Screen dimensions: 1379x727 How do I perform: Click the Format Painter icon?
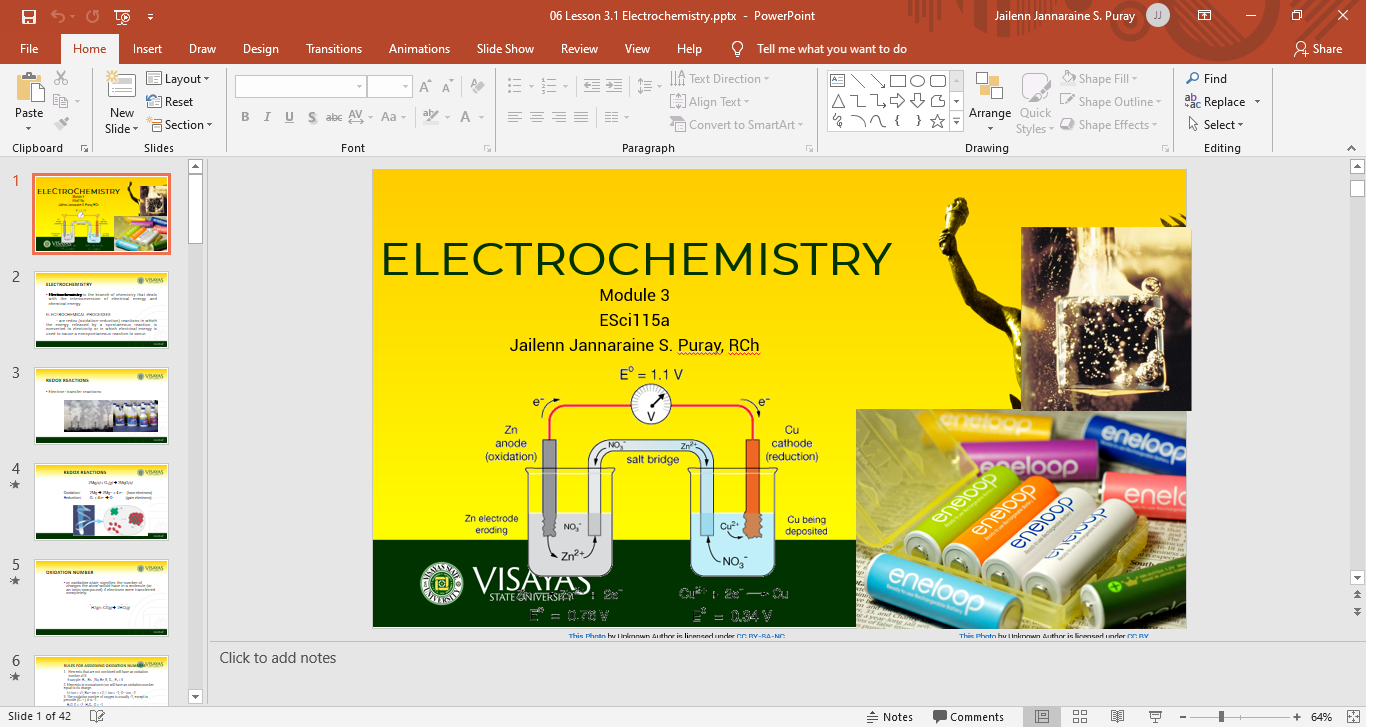click(x=61, y=124)
